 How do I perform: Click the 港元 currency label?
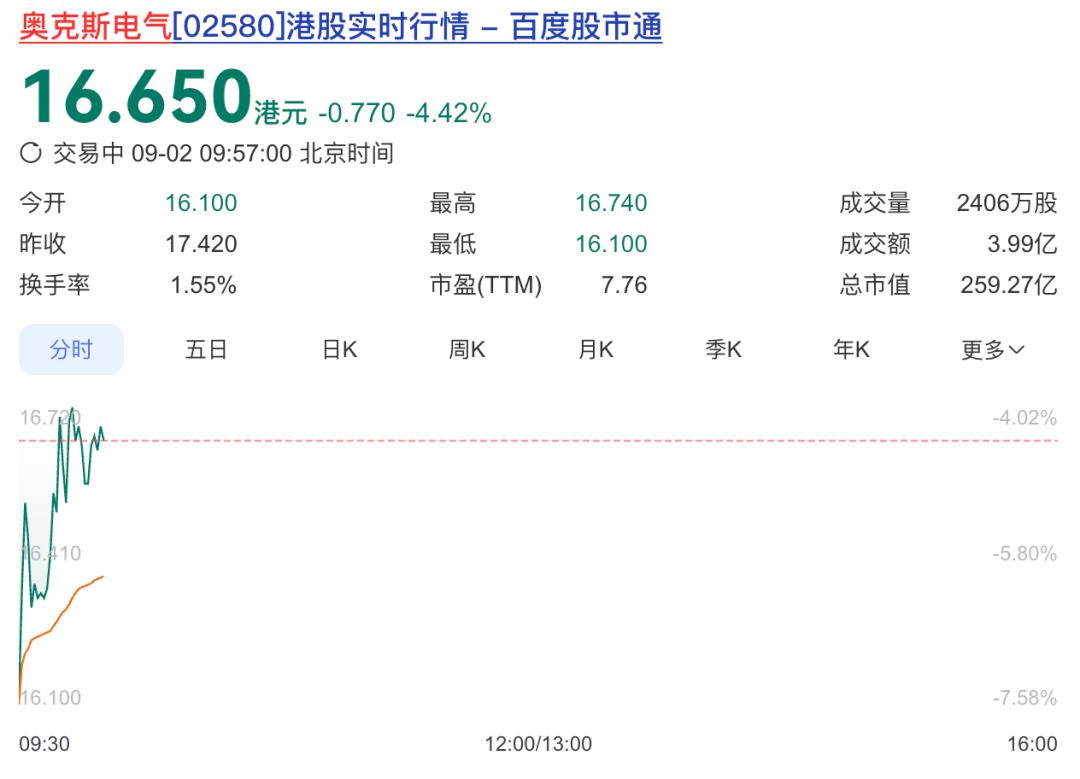tap(280, 112)
